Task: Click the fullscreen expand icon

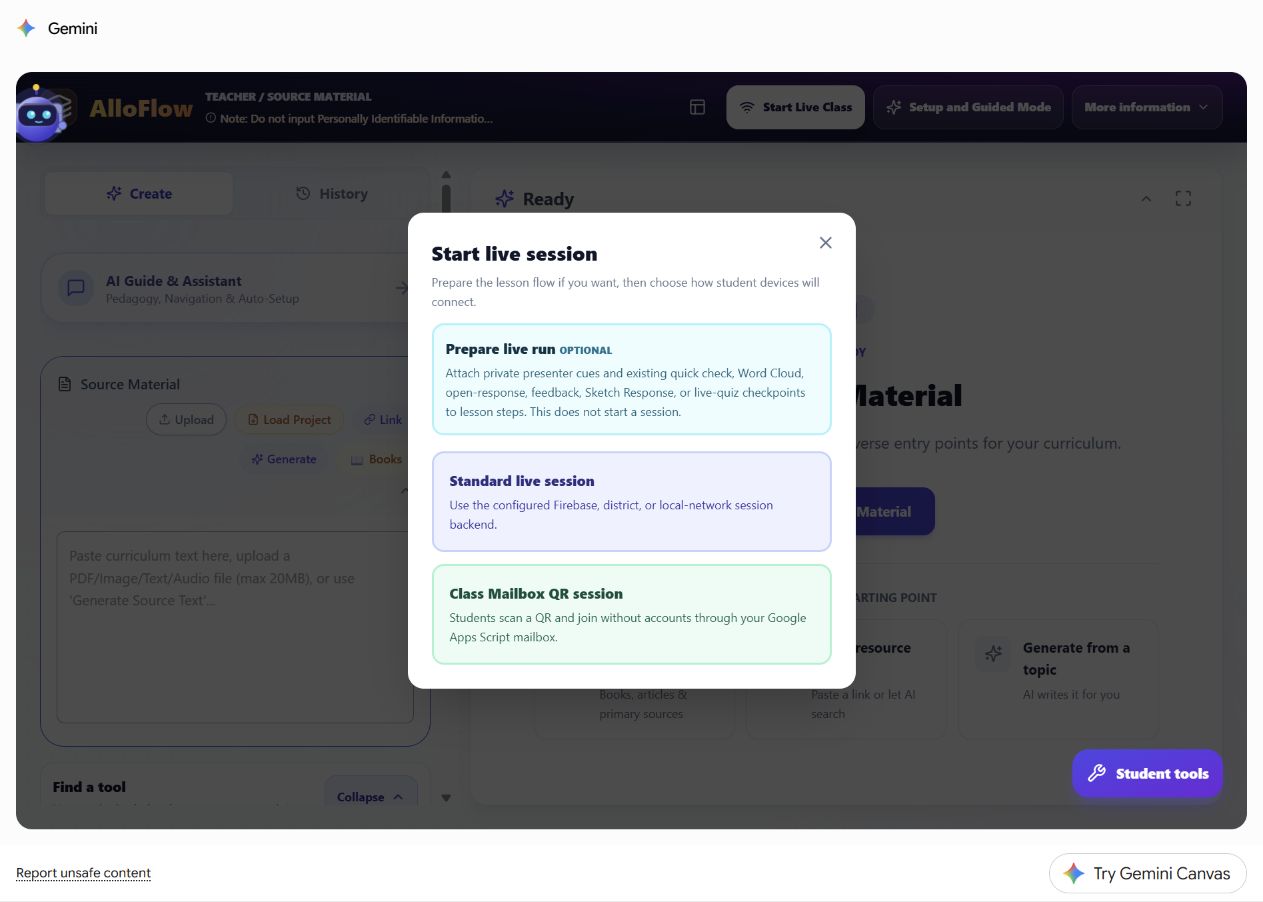Action: click(1183, 199)
